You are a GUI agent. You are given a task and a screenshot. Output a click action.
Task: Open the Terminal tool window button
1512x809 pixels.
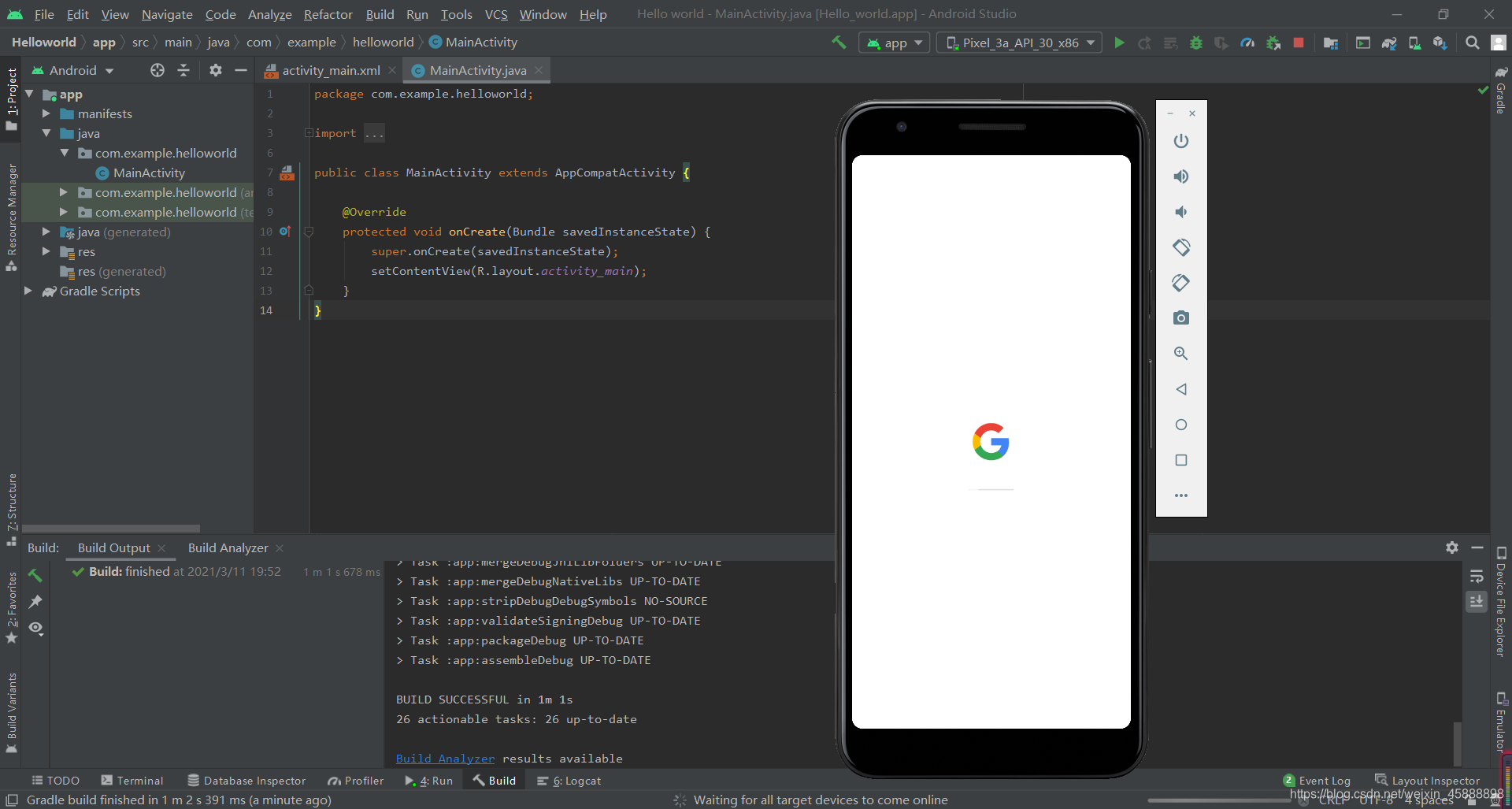[132, 781]
